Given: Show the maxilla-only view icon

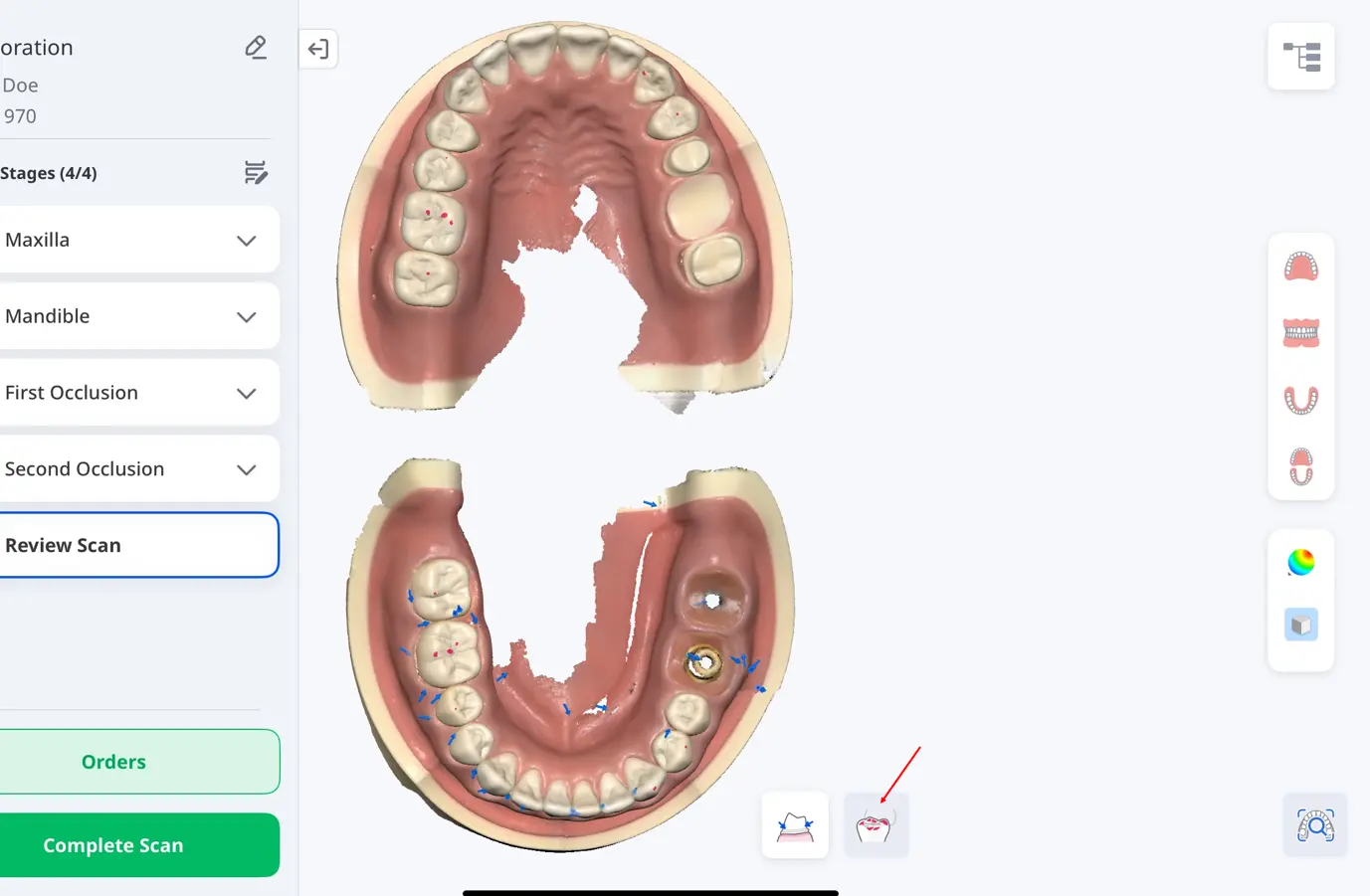Looking at the screenshot, I should (1301, 267).
